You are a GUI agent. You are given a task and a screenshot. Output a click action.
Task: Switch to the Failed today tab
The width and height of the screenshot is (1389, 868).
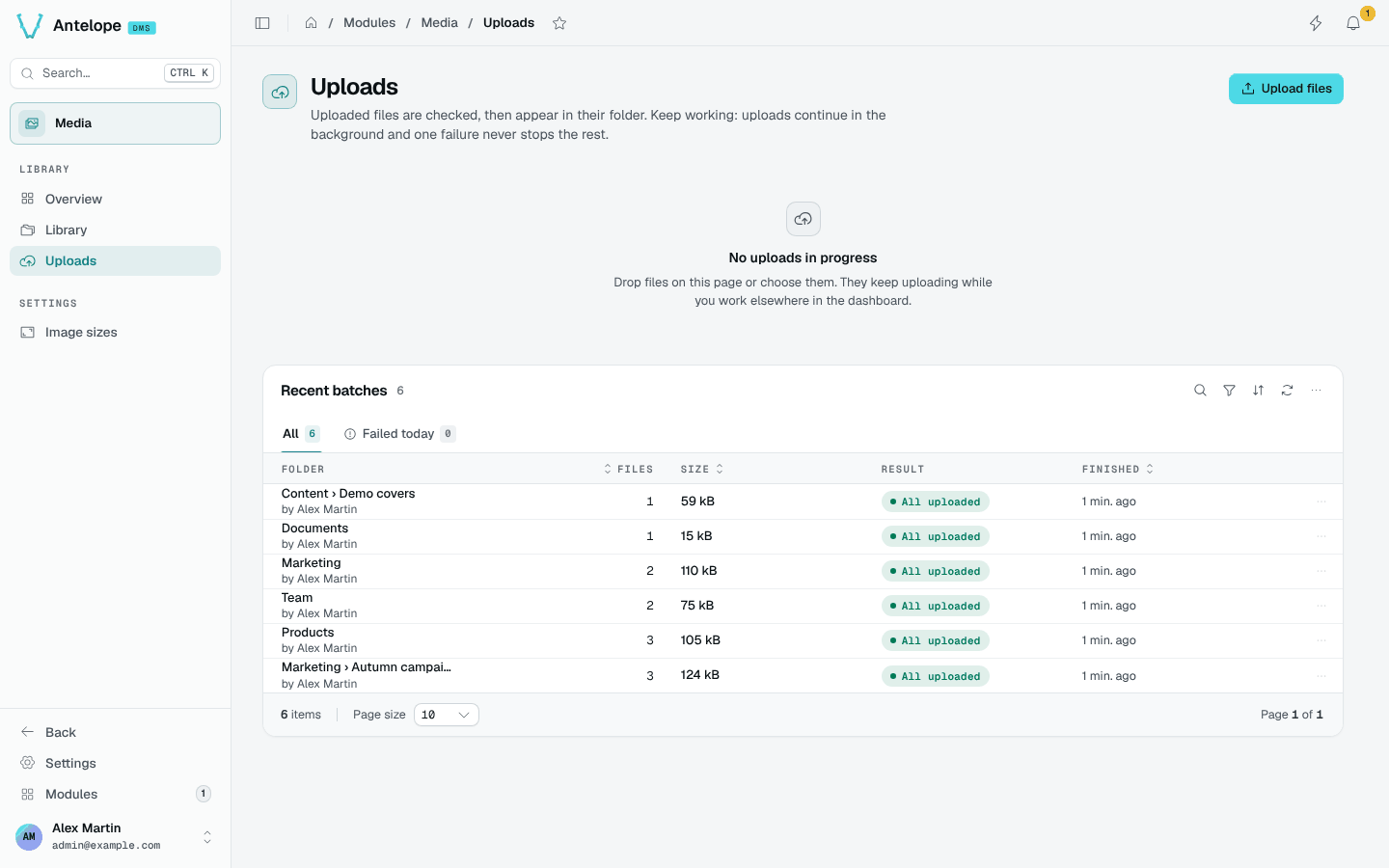tap(399, 434)
